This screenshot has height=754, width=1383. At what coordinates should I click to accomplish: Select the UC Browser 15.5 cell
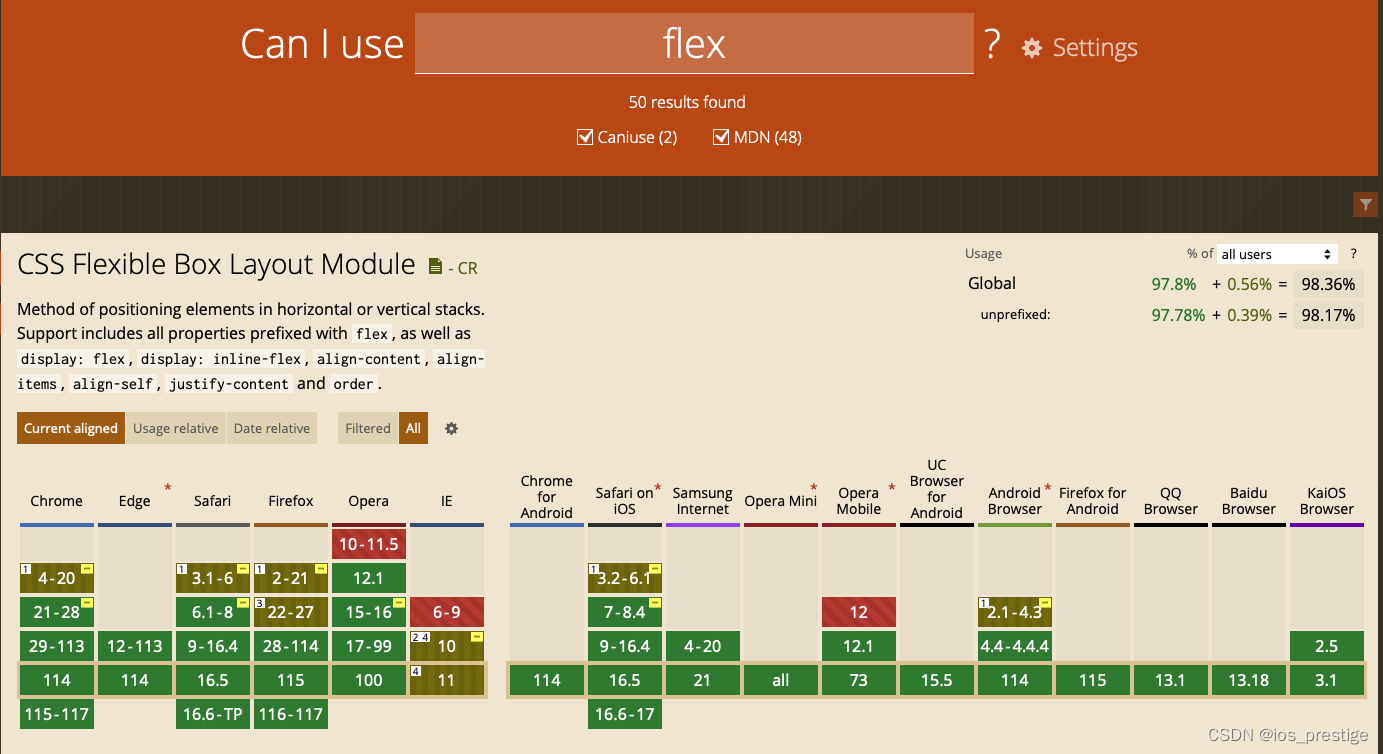[x=937, y=680]
